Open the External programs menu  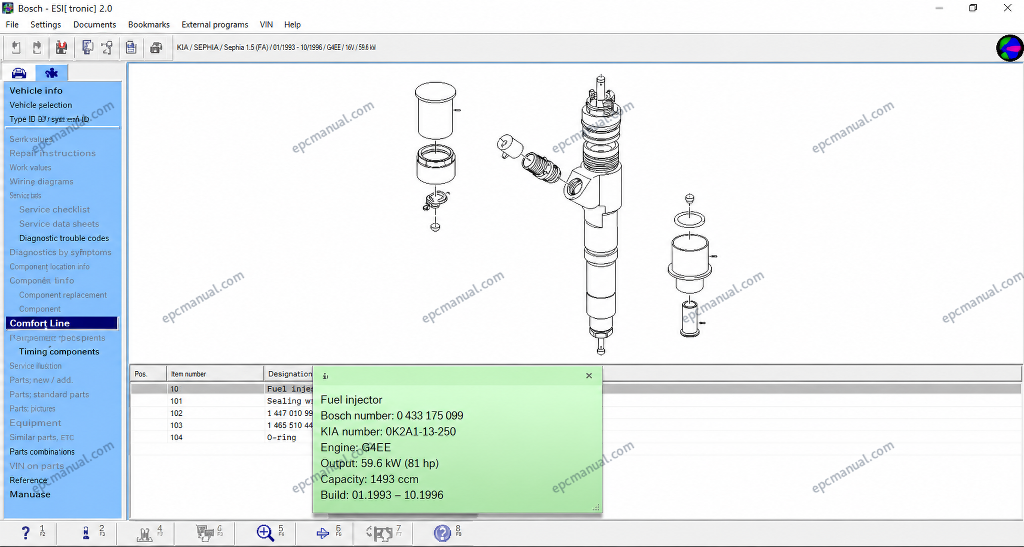coord(215,25)
